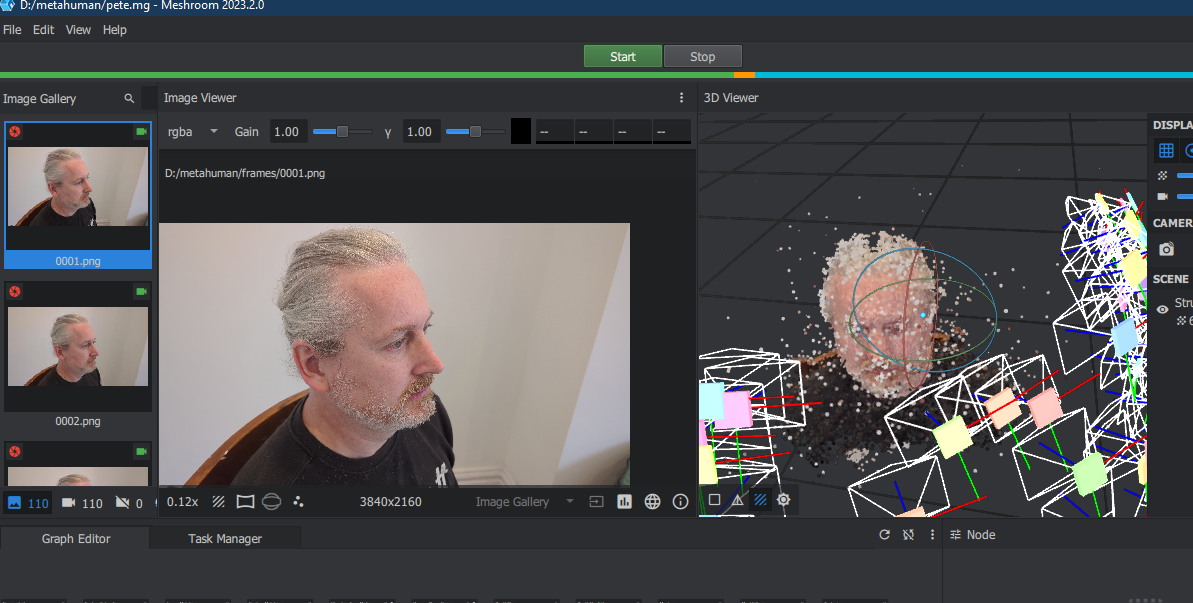Click the Node panel sliders icon
The image size is (1193, 603).
pos(956,535)
